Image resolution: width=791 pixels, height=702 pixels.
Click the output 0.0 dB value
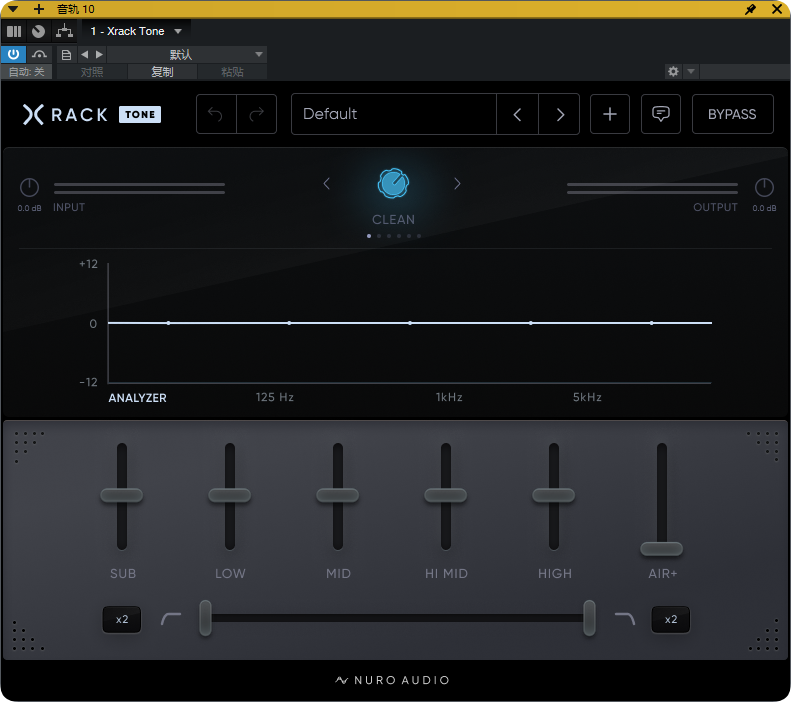pyautogui.click(x=764, y=208)
